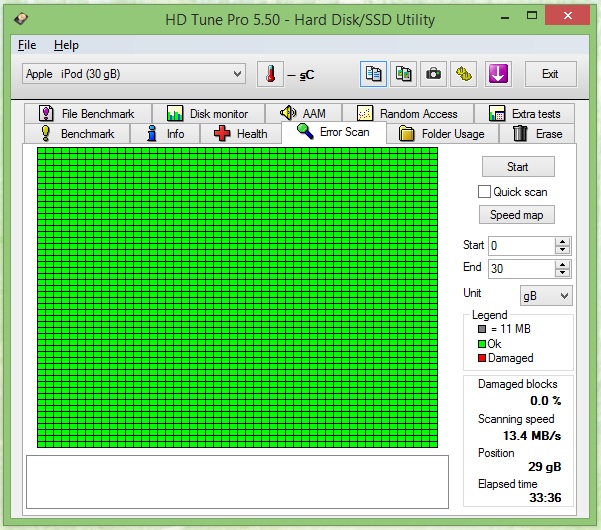
Task: Click inside the End position field
Action: (x=521, y=269)
